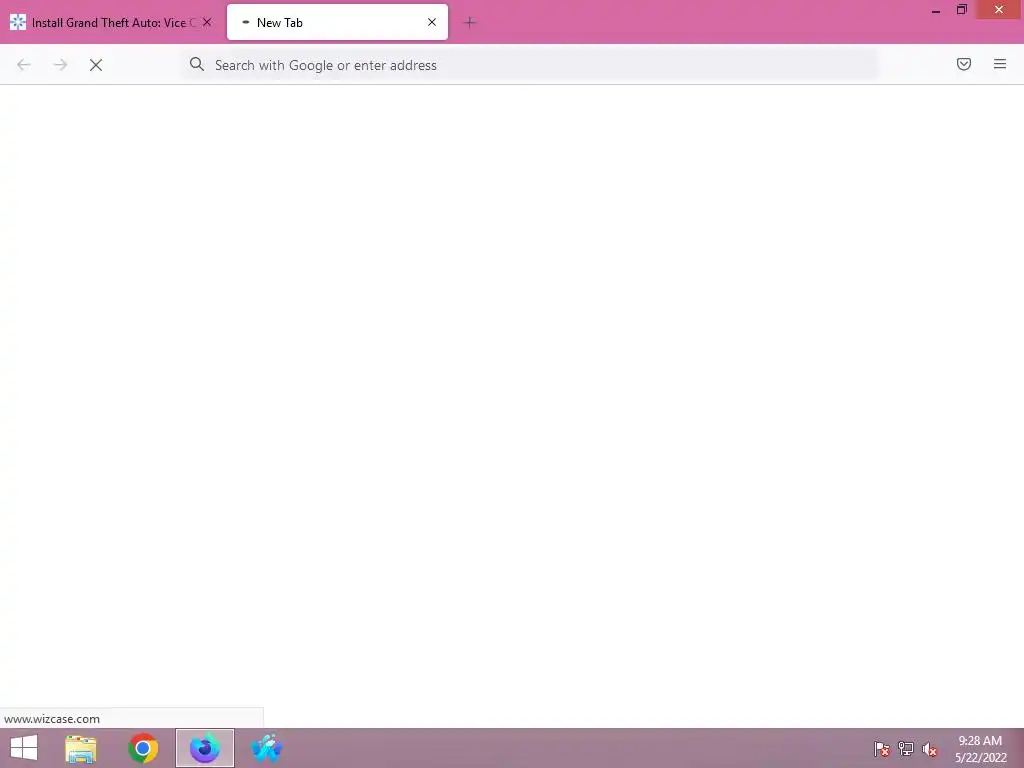Close the Install Grand Theft Auto tab
The image size is (1024, 768).
point(207,22)
